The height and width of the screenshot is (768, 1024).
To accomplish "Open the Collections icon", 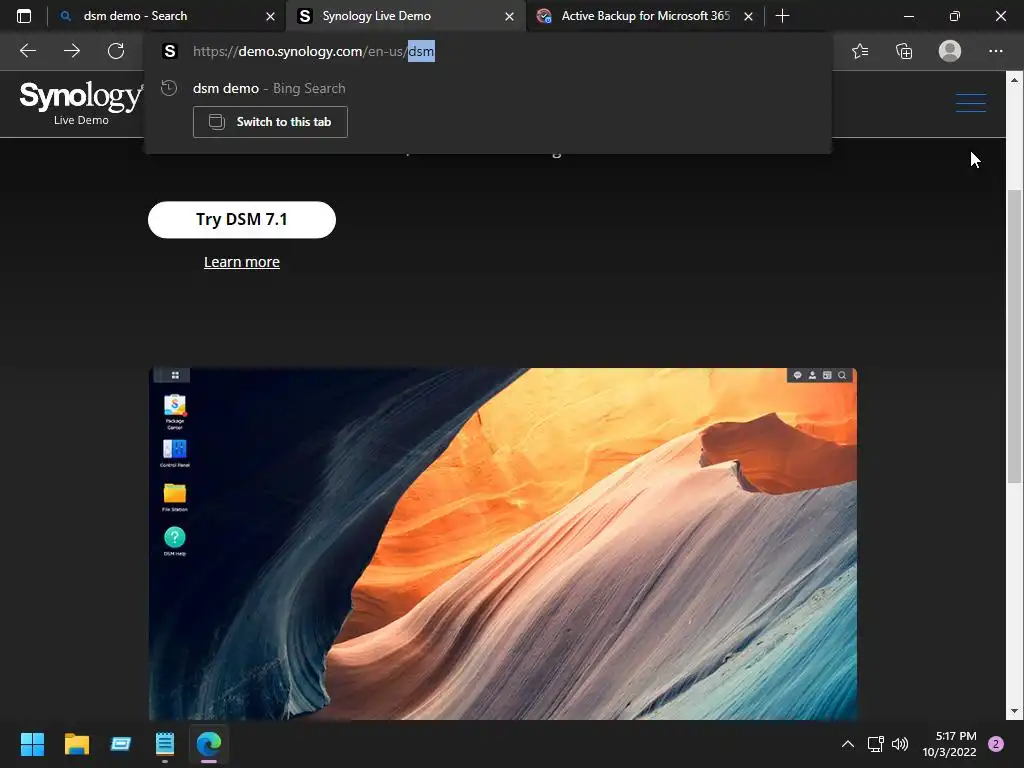I will coord(904,51).
